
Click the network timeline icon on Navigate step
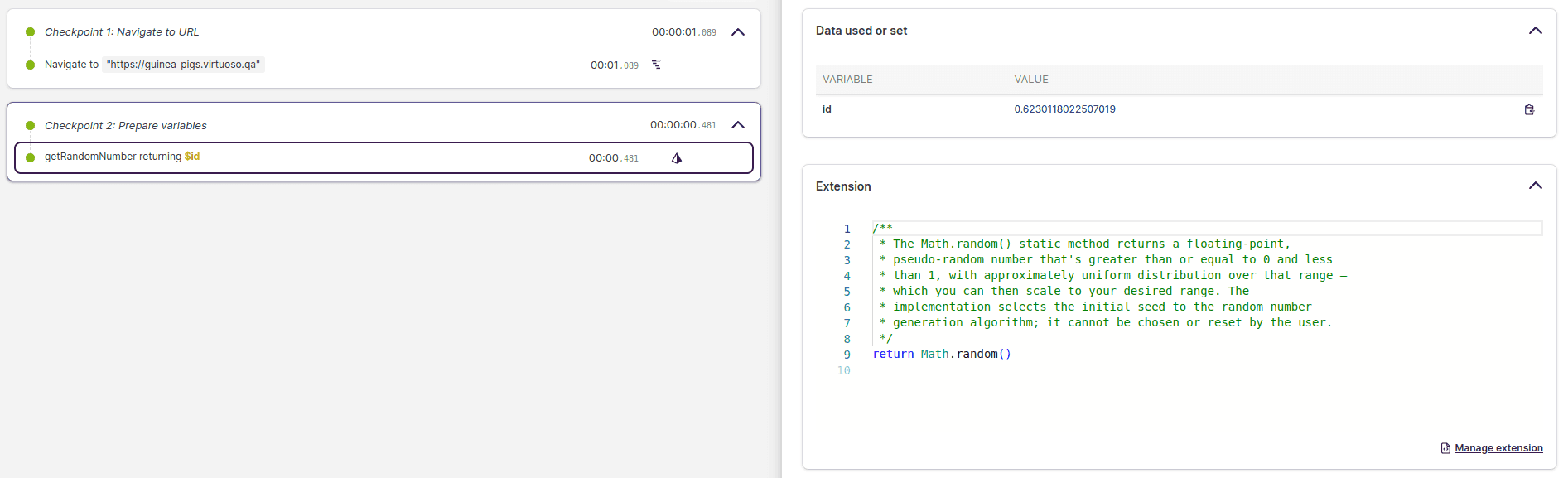pyautogui.click(x=656, y=65)
